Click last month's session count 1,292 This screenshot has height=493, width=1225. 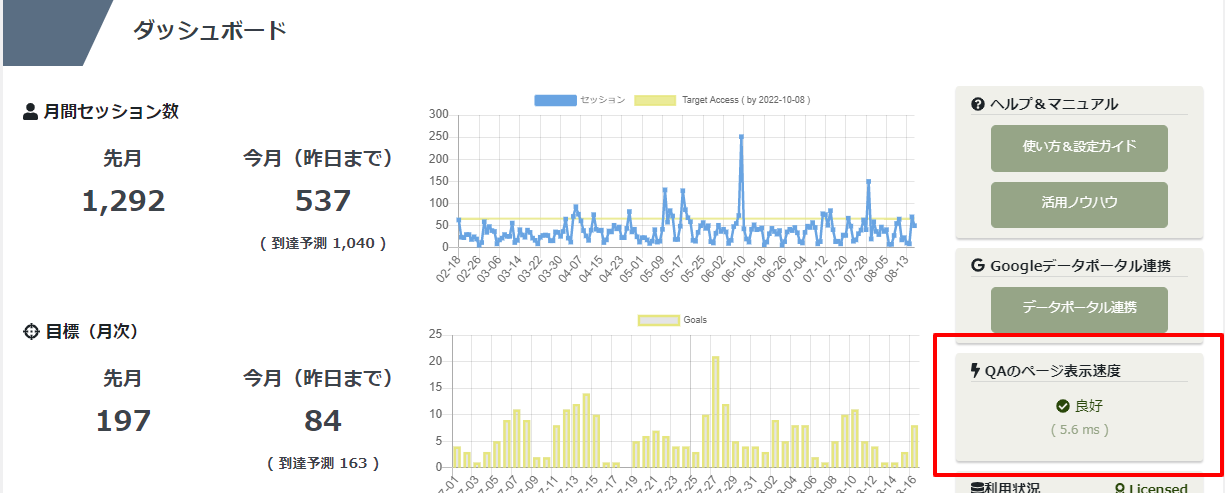[123, 201]
